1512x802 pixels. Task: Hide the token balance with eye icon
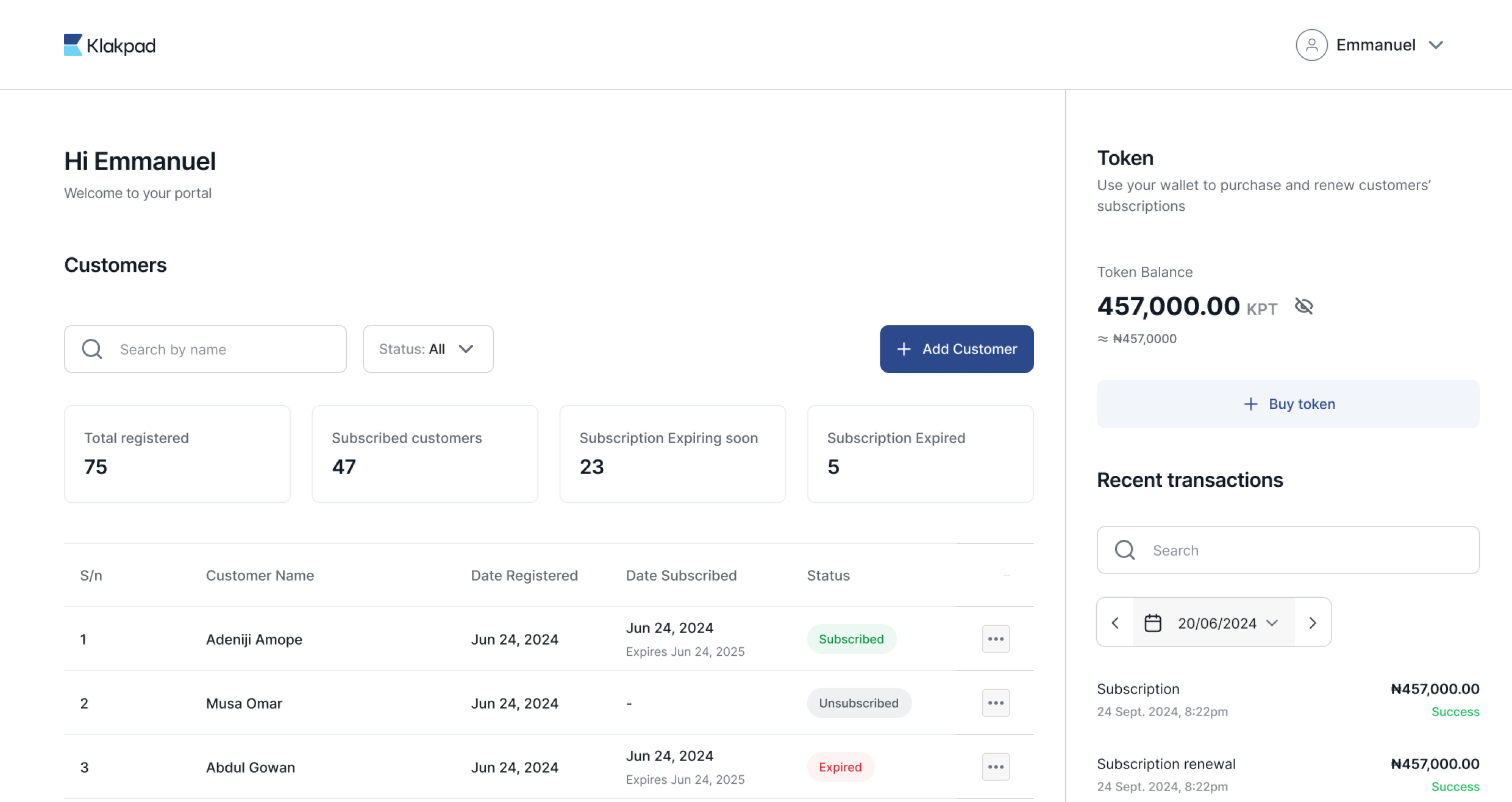(1303, 306)
